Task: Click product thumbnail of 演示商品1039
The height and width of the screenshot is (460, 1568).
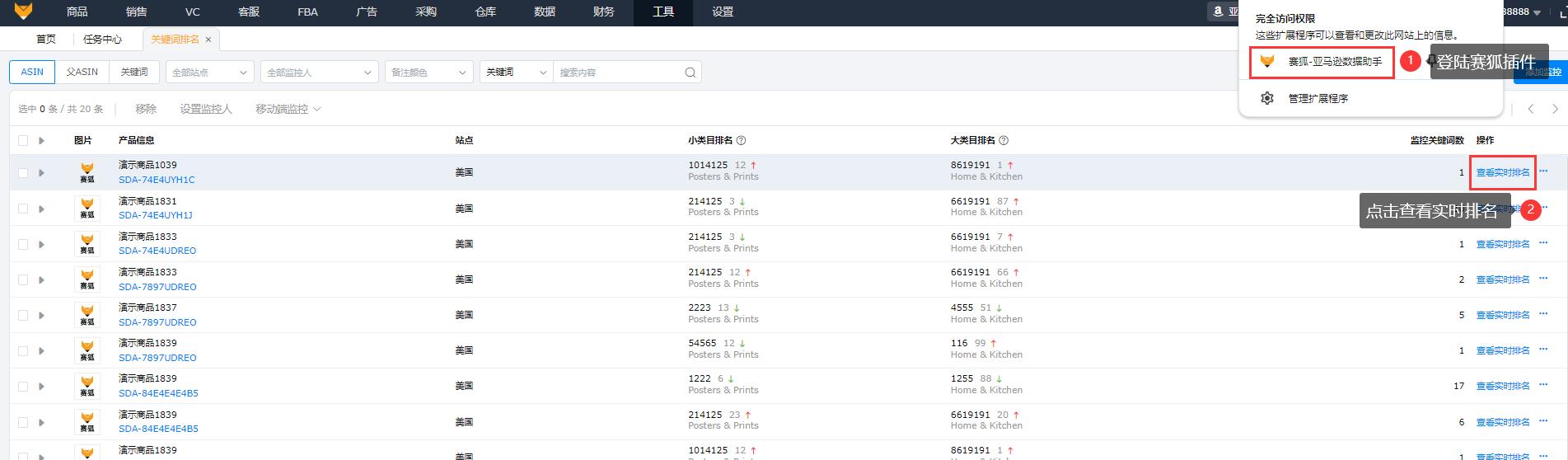Action: click(x=87, y=172)
